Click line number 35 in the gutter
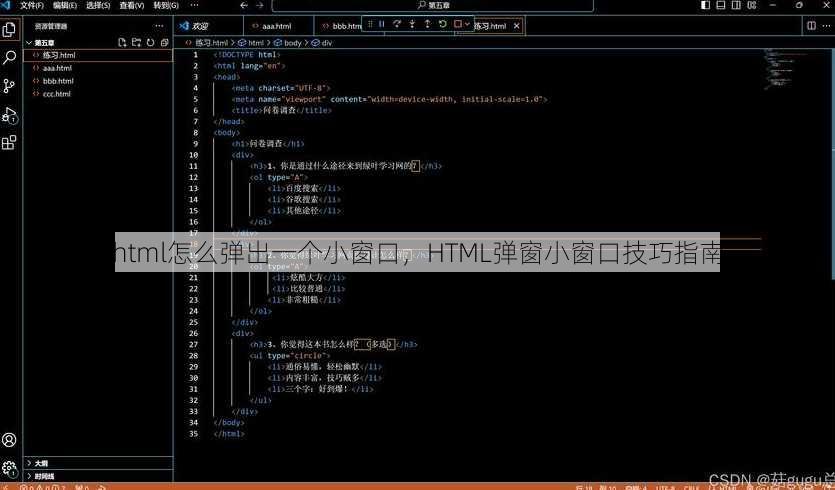835x490 pixels. tap(193, 434)
